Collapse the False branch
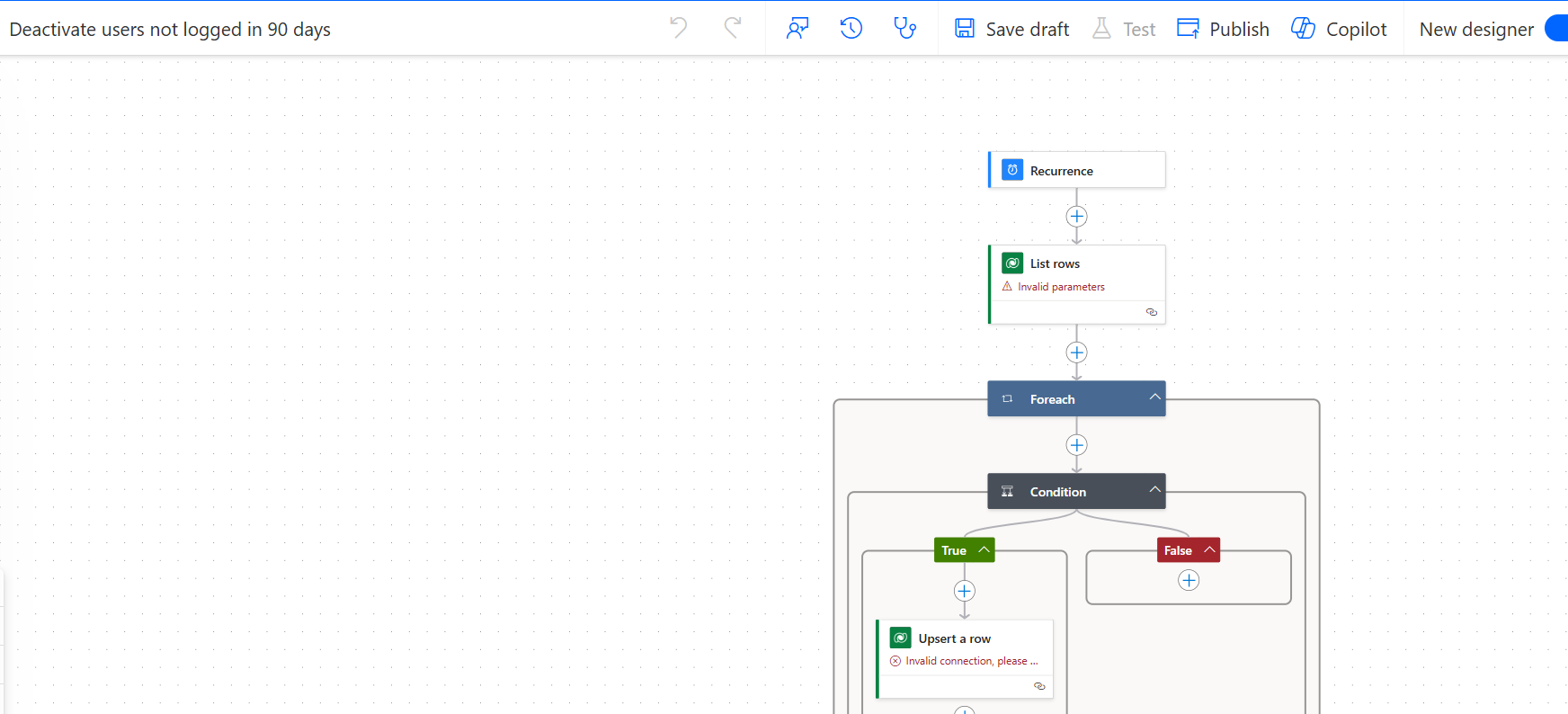 (x=1209, y=549)
